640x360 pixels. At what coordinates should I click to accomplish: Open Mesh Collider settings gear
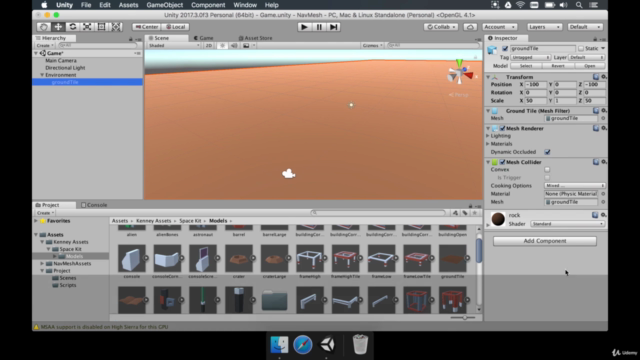[x=603, y=162]
